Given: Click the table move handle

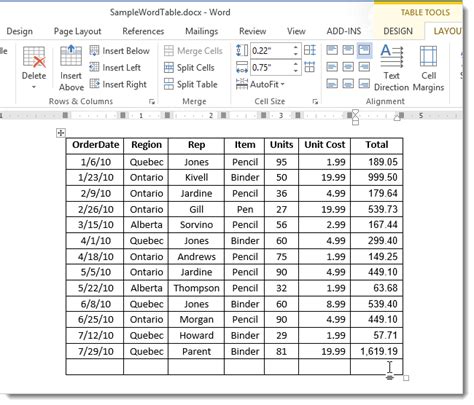Looking at the screenshot, I should click(x=61, y=133).
